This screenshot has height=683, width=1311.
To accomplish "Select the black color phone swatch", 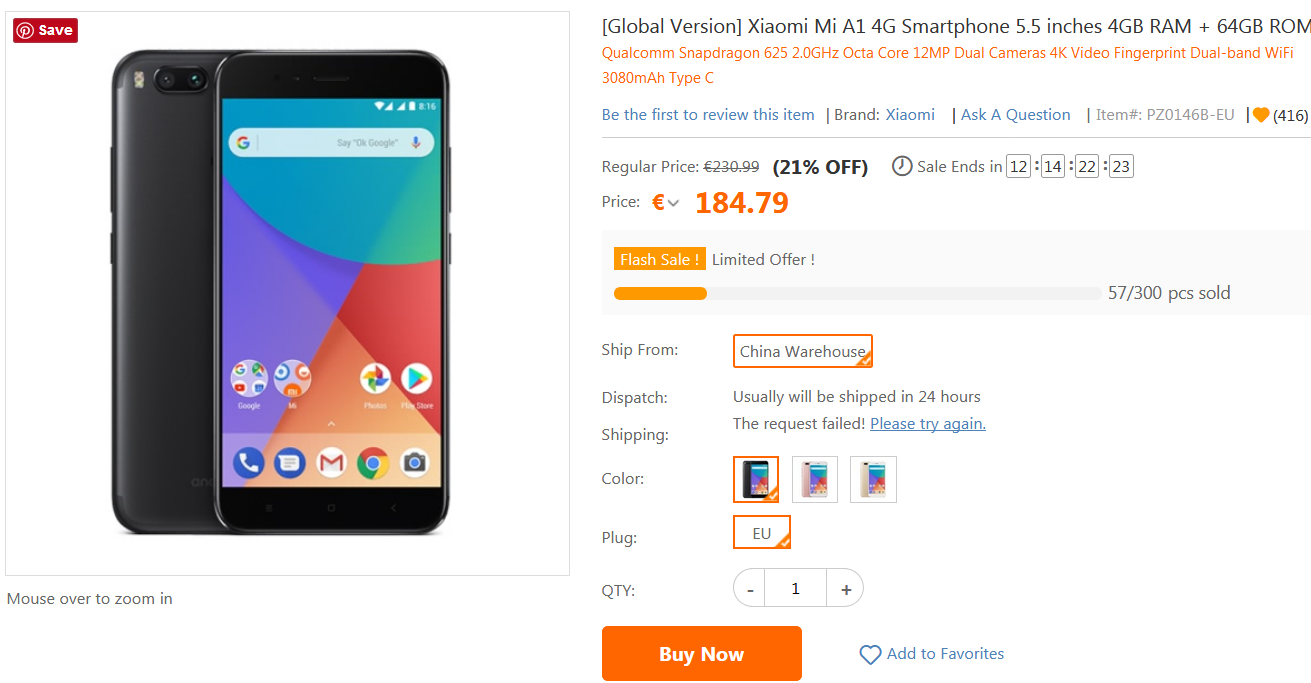I will pyautogui.click(x=755, y=479).
